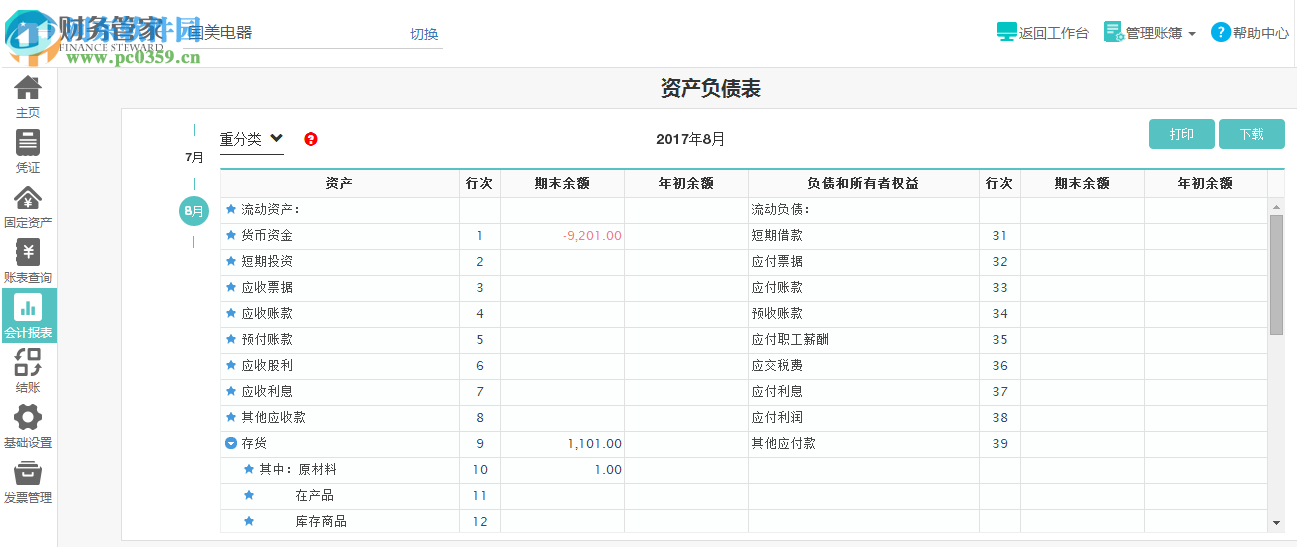Screen dimensions: 1297x547
Task: Select the 8月 month marker on timeline
Action: [x=194, y=212]
